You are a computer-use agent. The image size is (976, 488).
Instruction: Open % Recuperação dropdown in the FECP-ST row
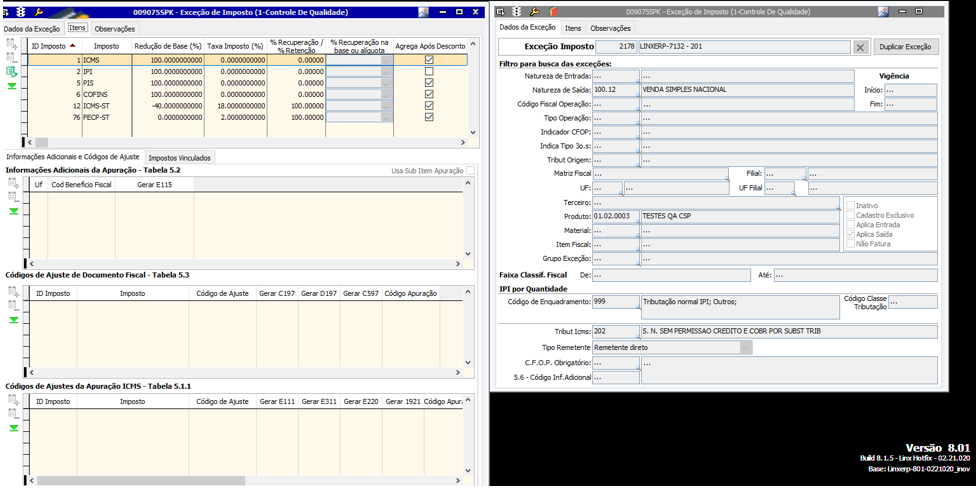tap(386, 117)
